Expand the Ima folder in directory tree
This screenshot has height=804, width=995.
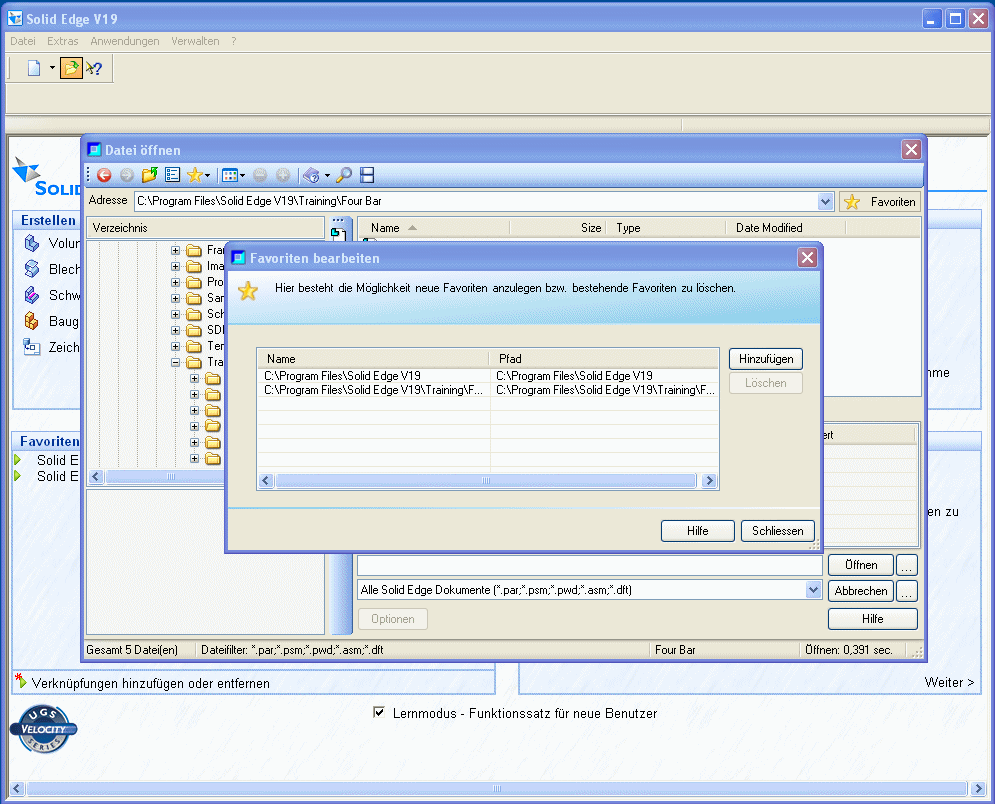click(x=176, y=266)
